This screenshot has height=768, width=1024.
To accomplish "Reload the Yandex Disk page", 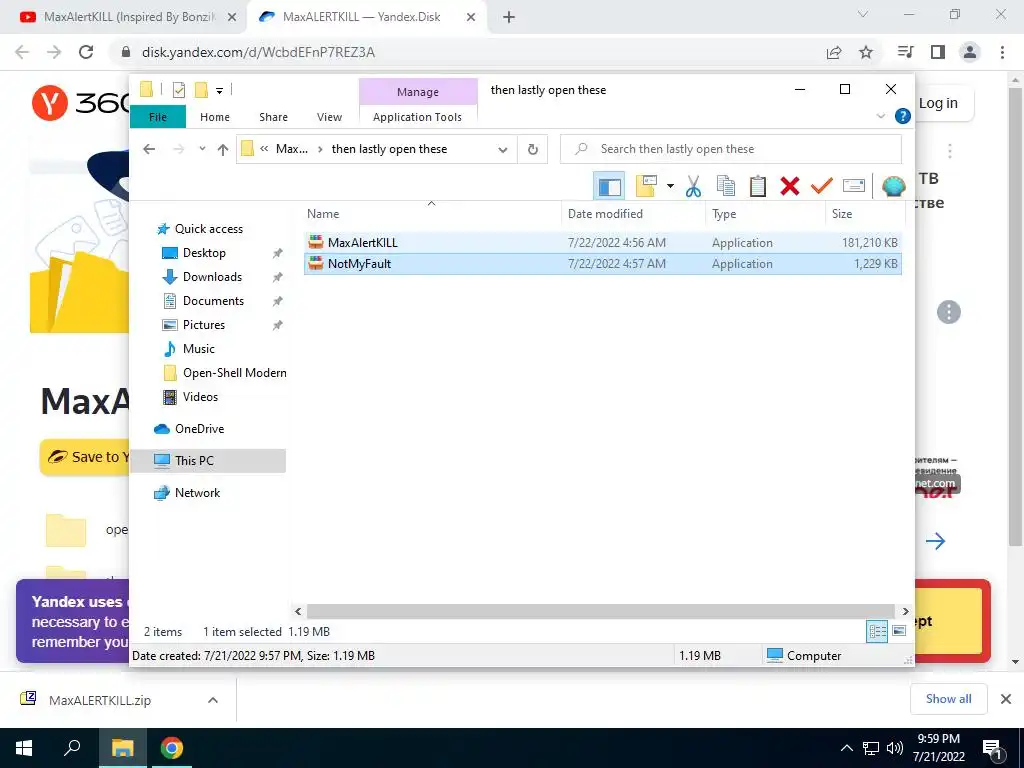I will point(86,52).
